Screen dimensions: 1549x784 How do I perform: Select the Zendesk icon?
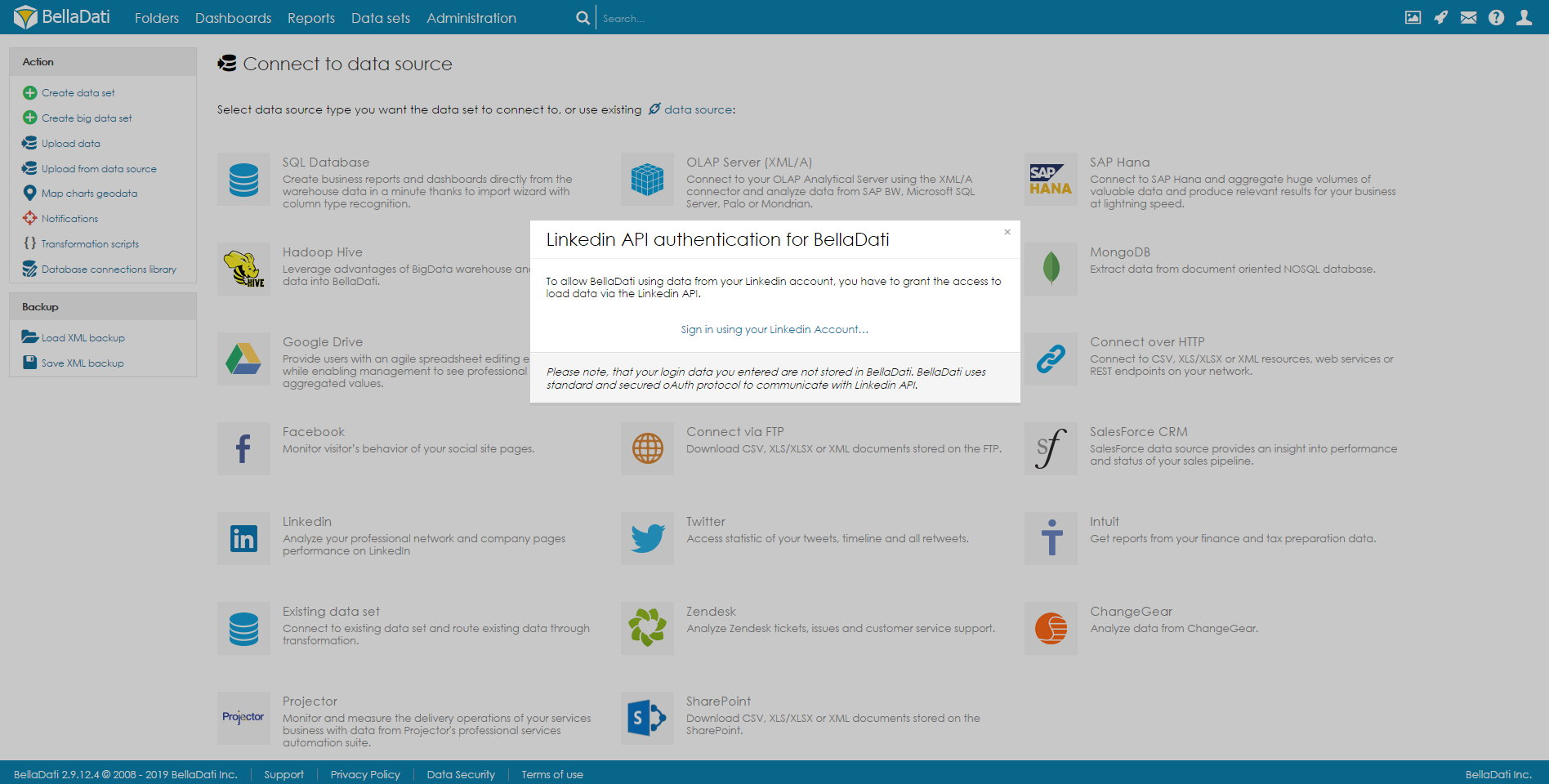[x=647, y=629]
